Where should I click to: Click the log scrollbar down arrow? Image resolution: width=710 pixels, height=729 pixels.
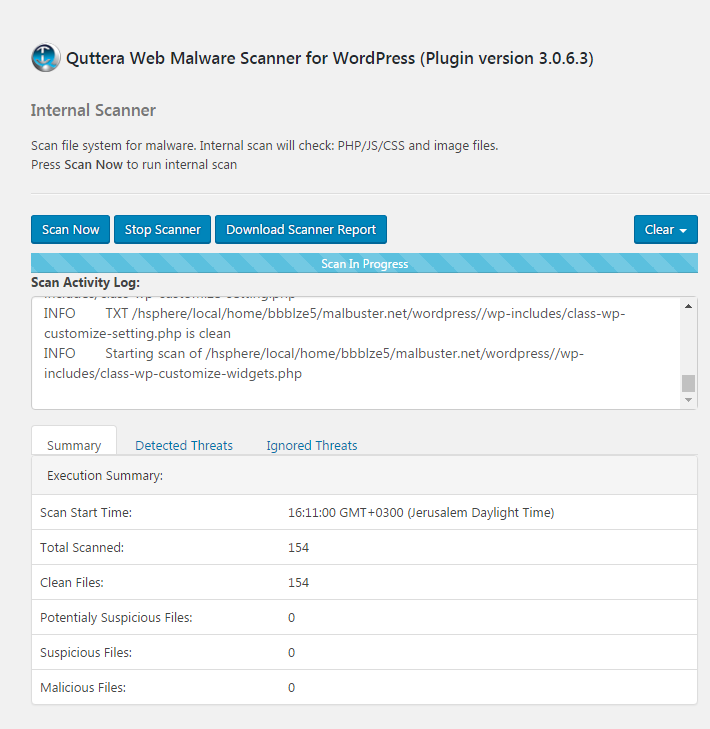688,400
